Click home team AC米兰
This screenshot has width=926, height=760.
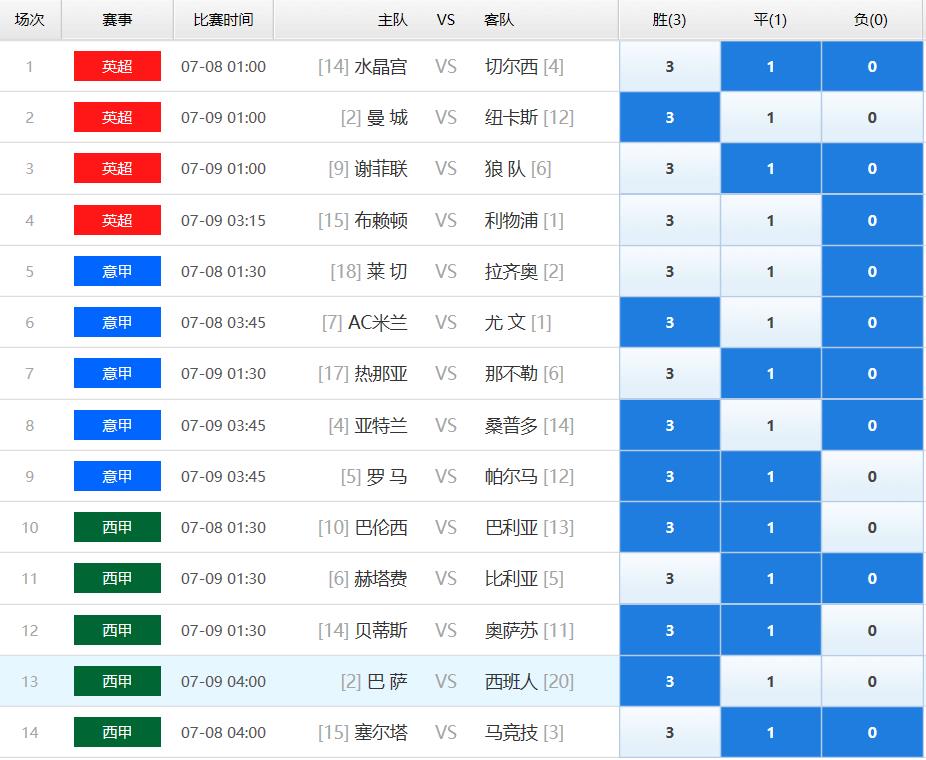pos(378,322)
